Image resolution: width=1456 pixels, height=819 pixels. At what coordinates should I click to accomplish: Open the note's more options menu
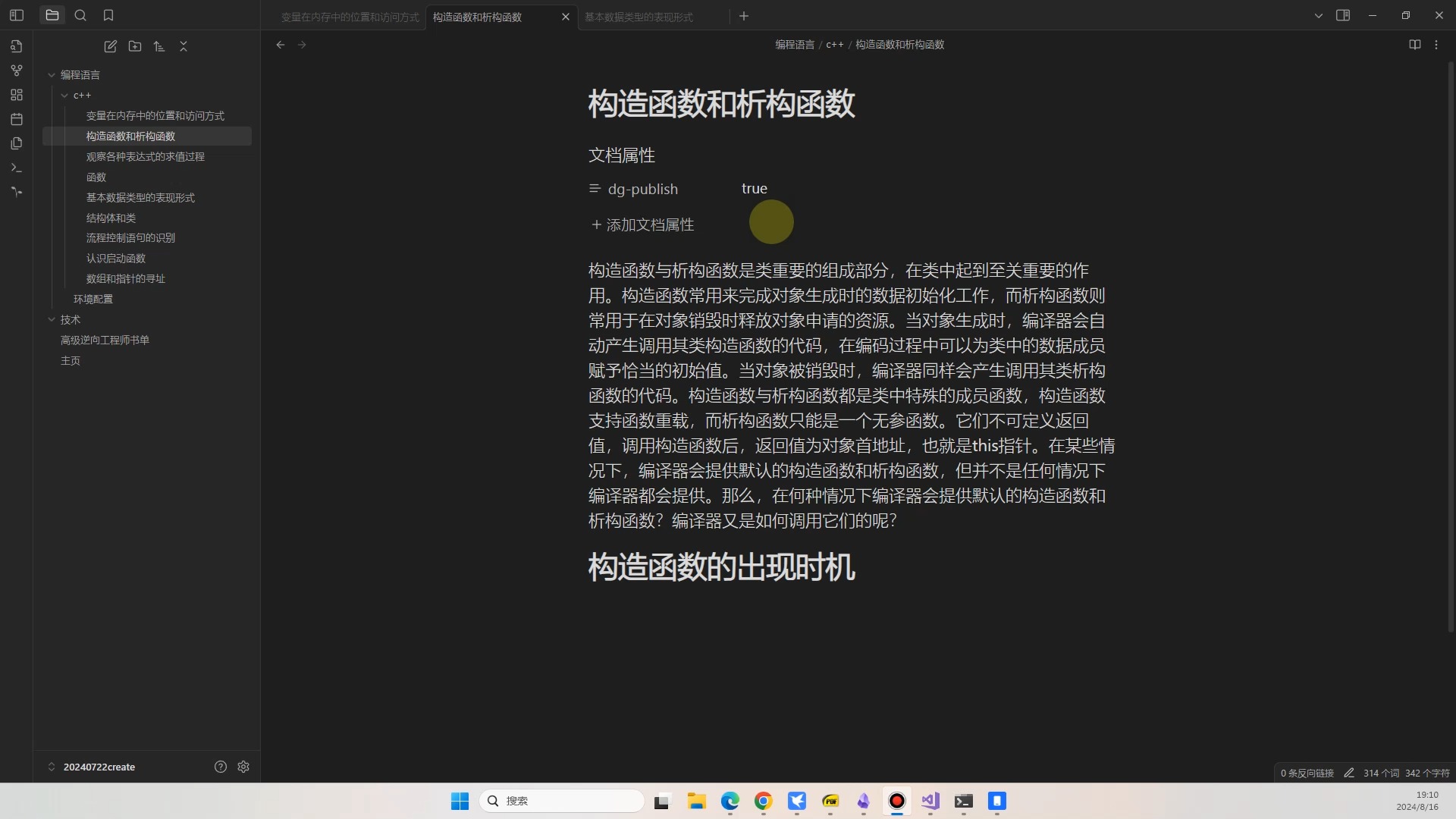click(1436, 45)
